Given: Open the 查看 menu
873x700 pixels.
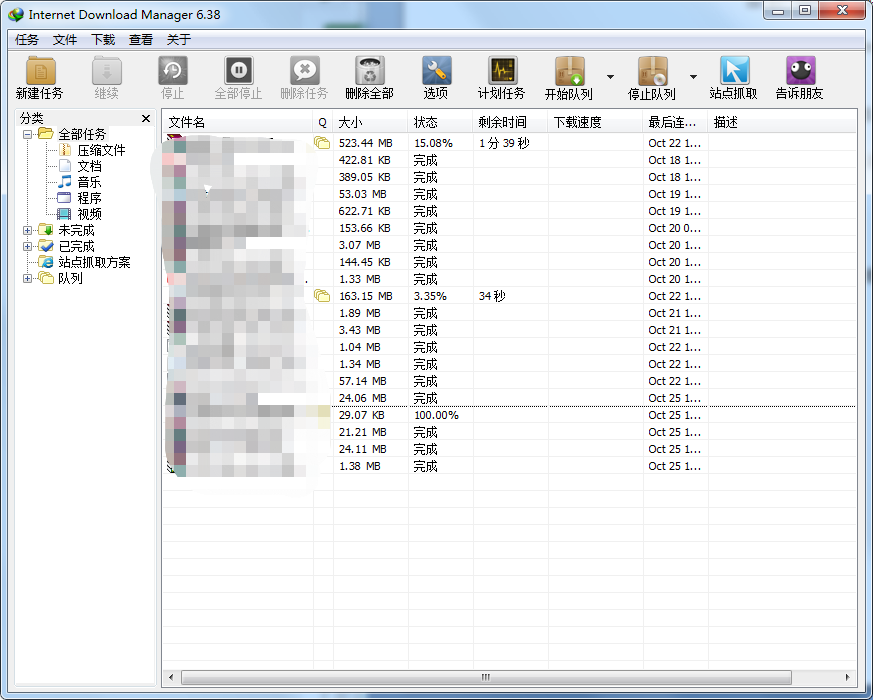Looking at the screenshot, I should click(141, 40).
